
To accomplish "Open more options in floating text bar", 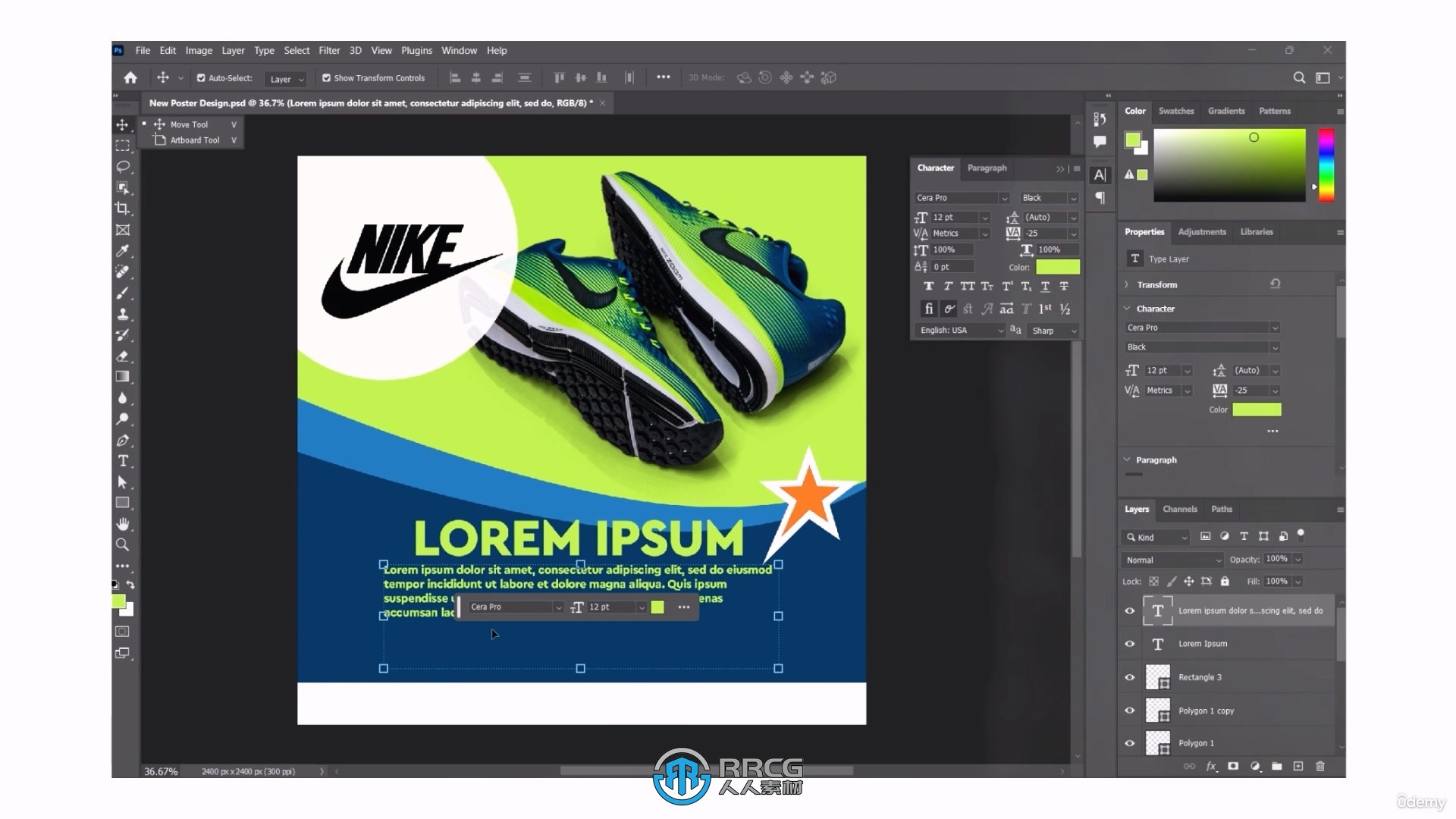I will (x=684, y=607).
